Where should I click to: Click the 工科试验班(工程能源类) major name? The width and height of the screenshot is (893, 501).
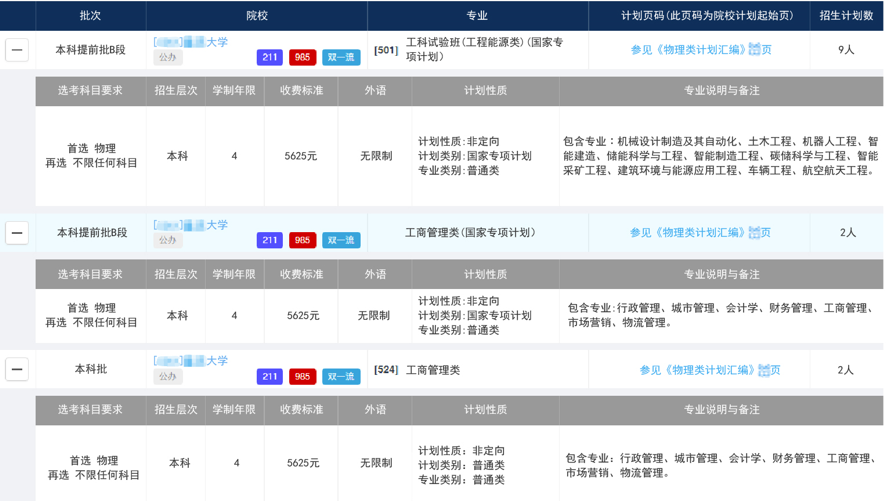(x=484, y=50)
